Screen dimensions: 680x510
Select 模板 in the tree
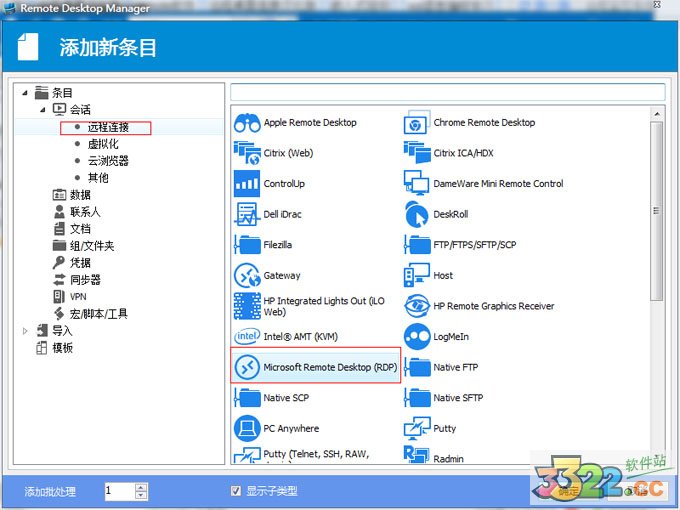tap(62, 348)
